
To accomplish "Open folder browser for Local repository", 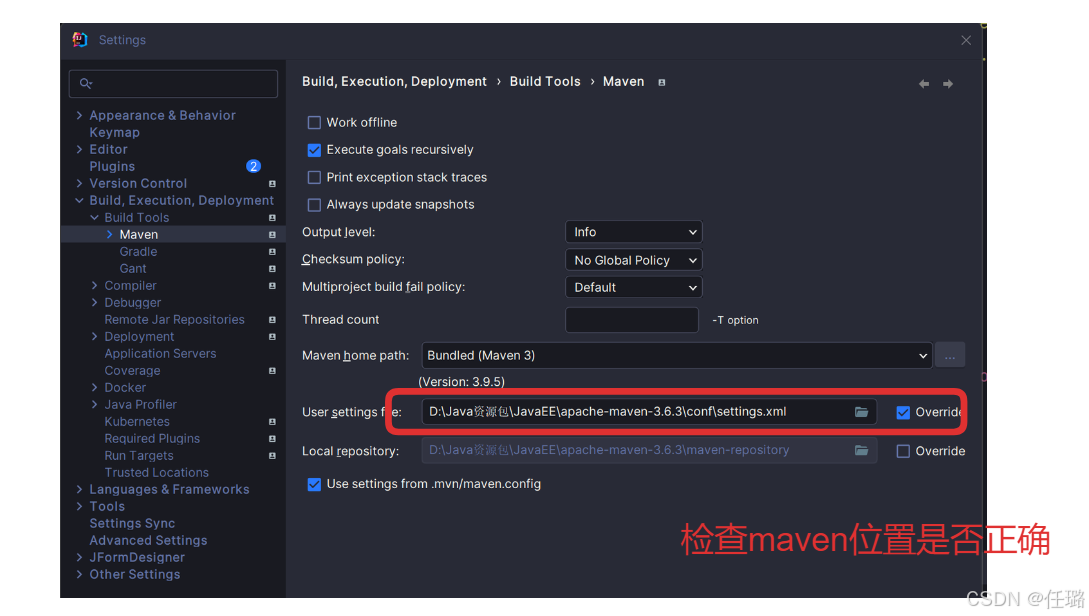I will click(x=861, y=451).
